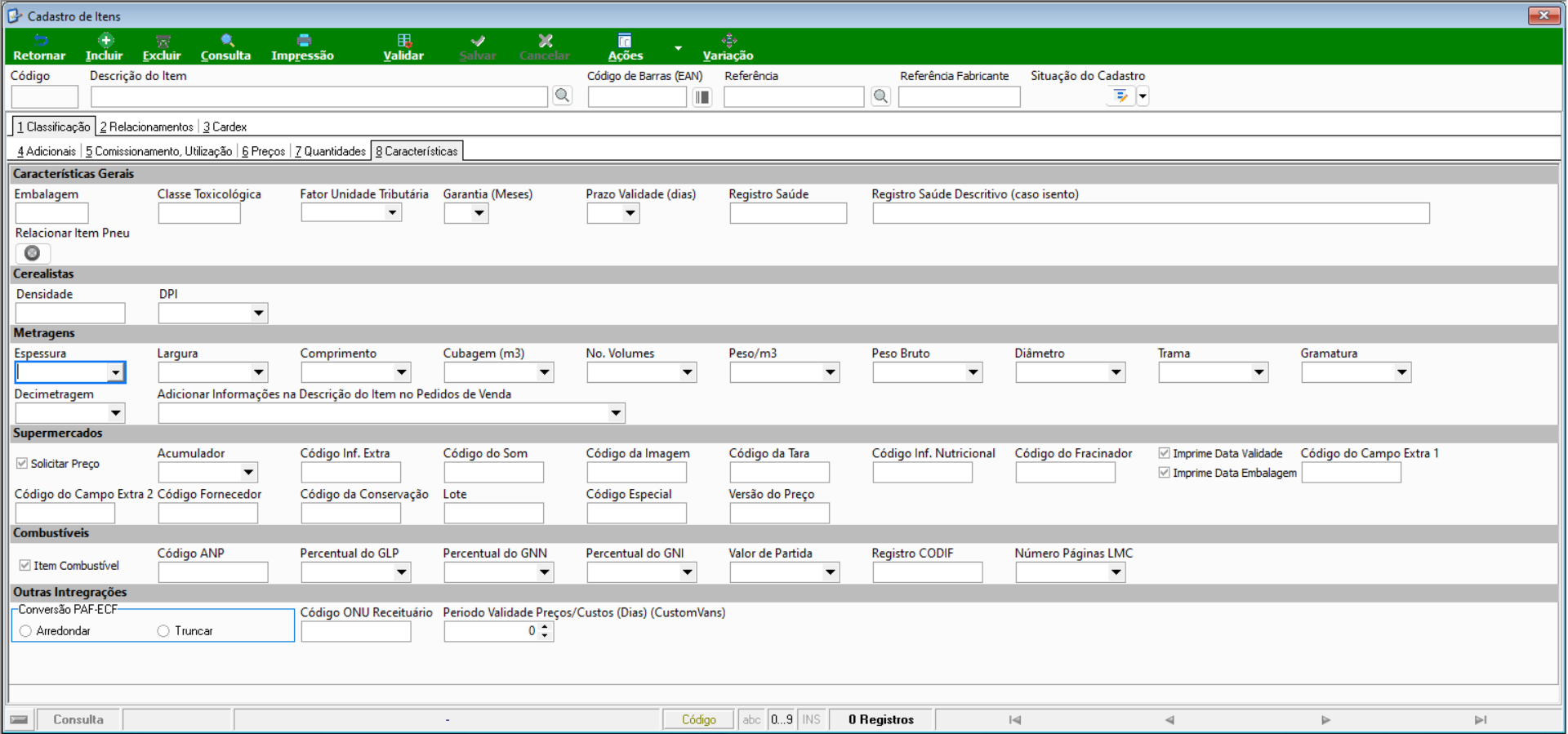Viewport: 1568px width, 734px height.
Task: Click the Incluir plus icon
Action: coord(105,40)
